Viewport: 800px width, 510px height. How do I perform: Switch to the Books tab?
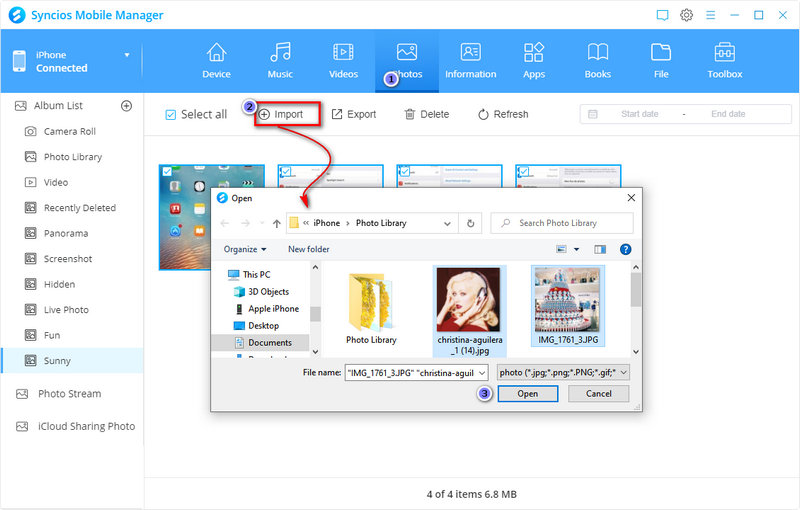597,61
